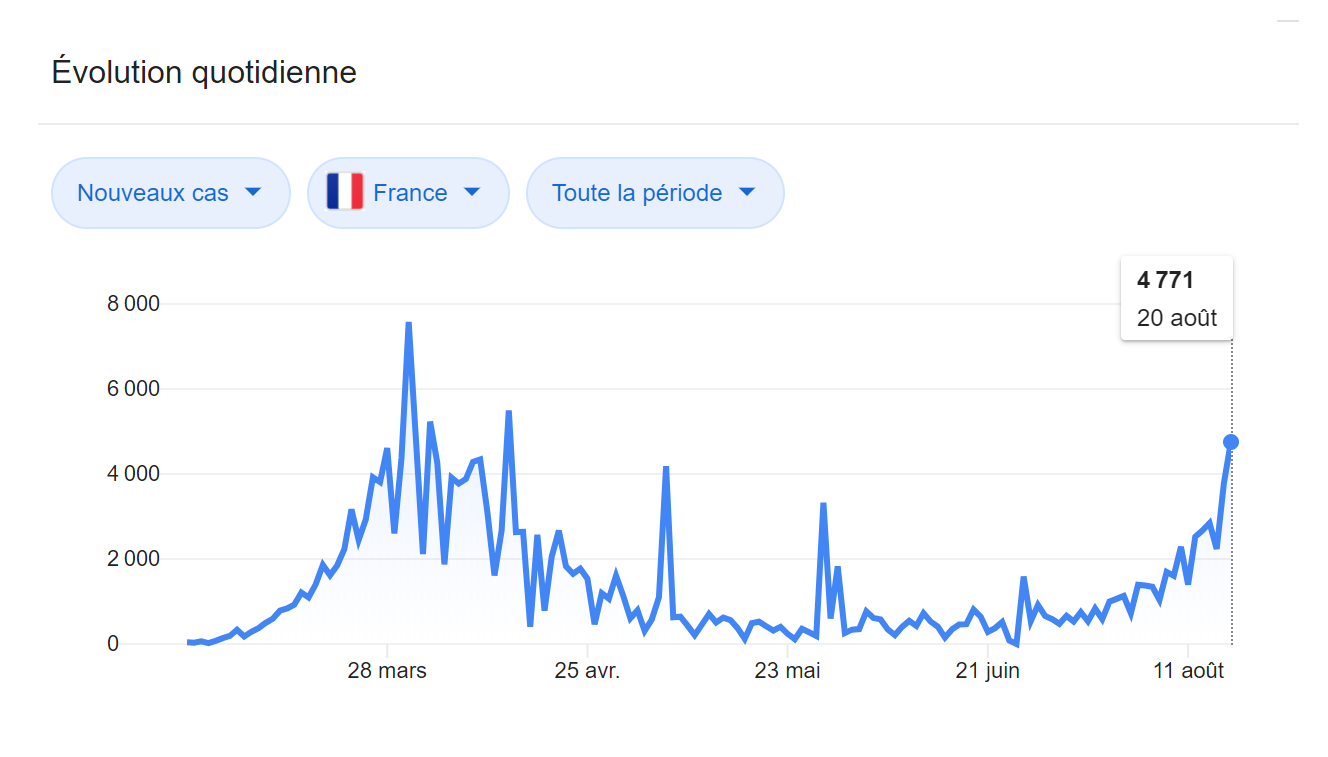
Task: Select the 25 avr. axis label
Action: pos(587,671)
